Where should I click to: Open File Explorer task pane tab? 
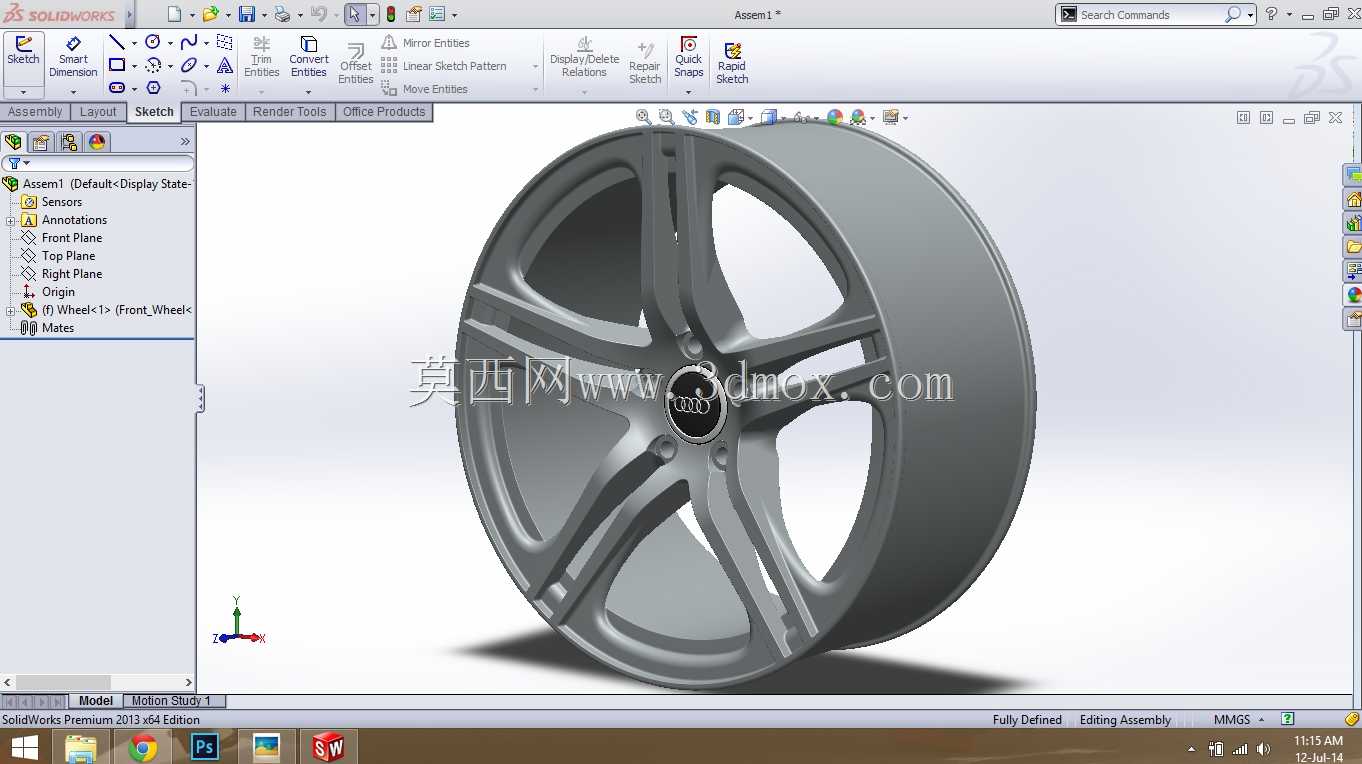1354,246
